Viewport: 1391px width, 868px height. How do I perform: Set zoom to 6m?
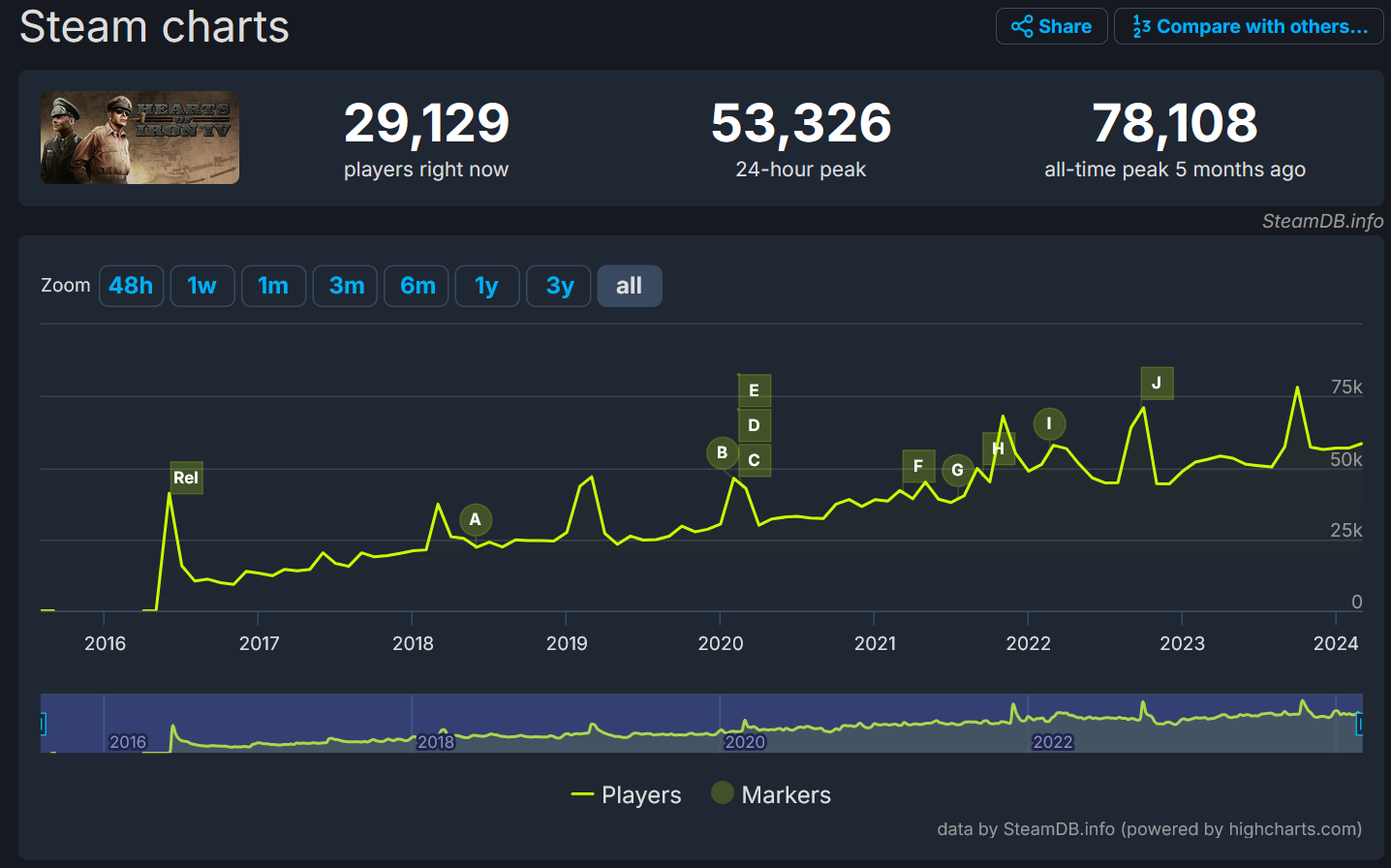pos(417,286)
